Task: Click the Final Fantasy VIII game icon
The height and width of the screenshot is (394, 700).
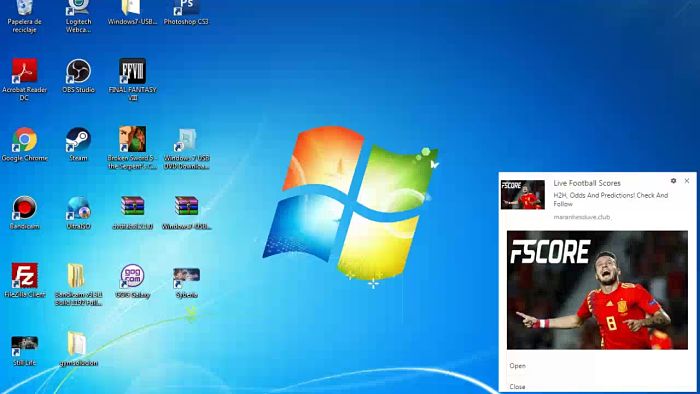Action: (133, 79)
